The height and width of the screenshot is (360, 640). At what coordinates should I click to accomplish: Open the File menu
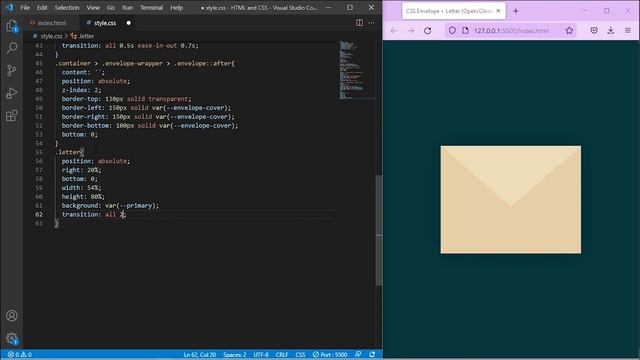pos(25,7)
